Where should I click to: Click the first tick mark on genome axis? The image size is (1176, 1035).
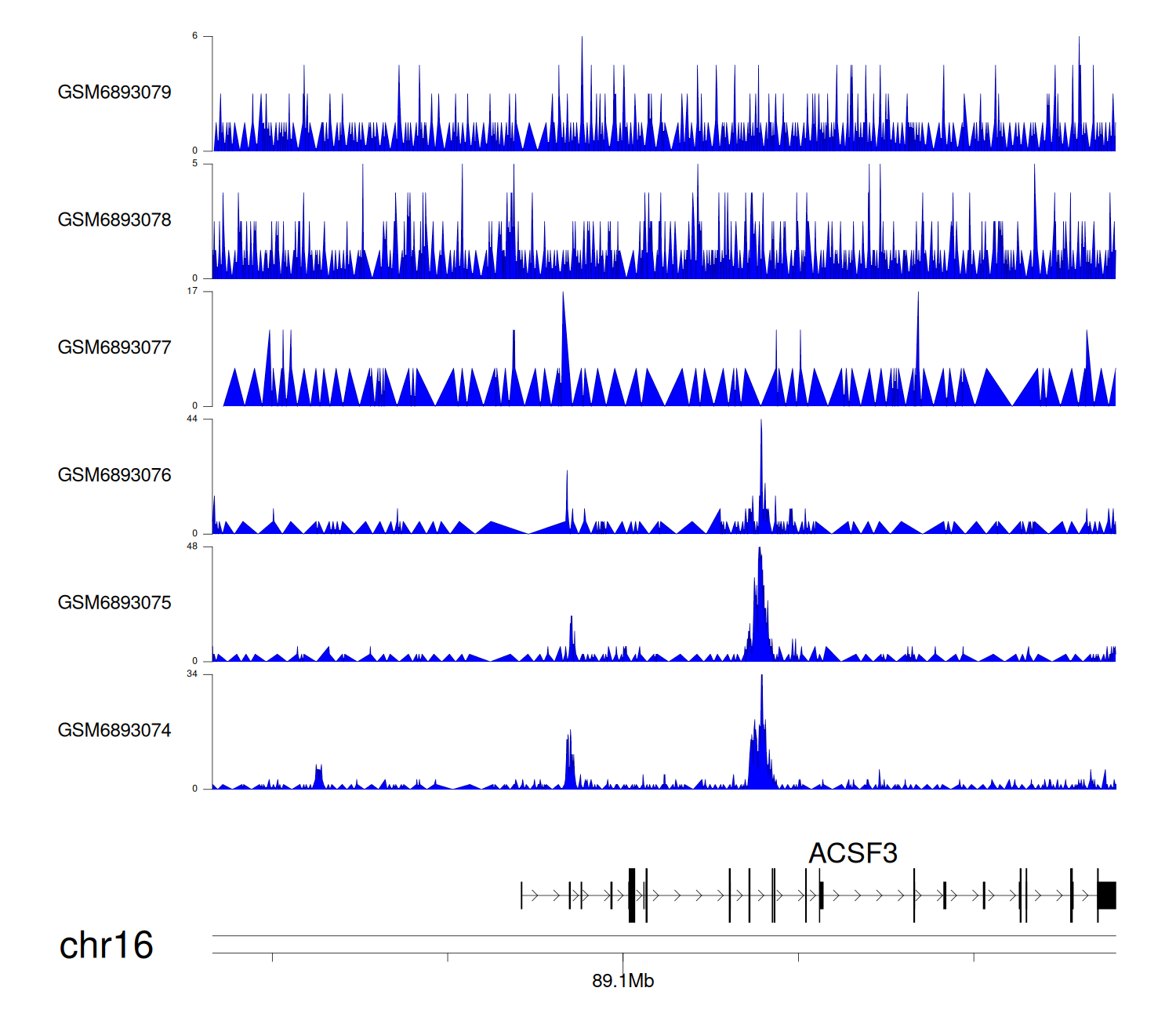click(272, 957)
